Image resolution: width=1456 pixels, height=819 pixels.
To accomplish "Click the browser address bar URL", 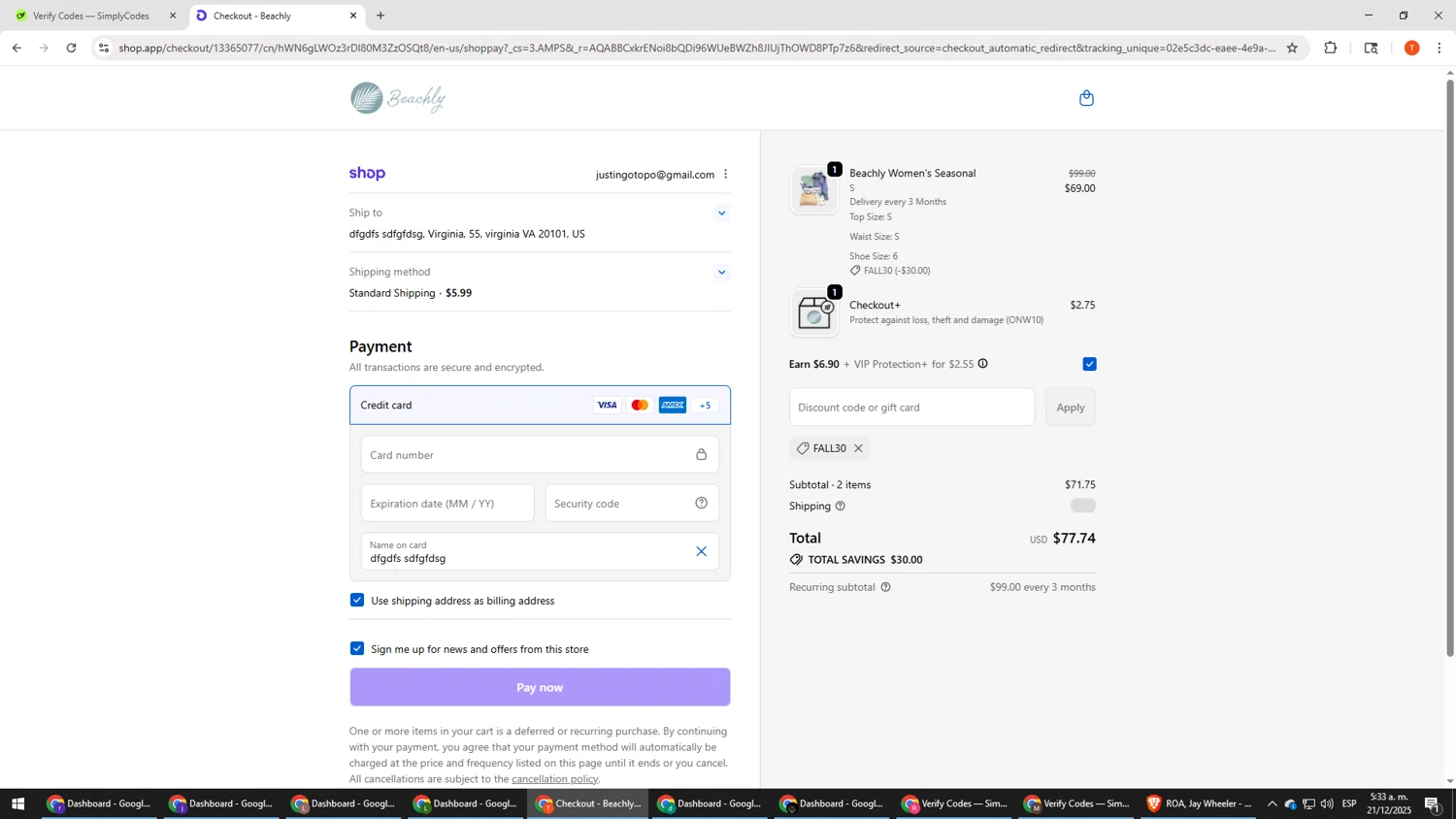I will 697,48.
